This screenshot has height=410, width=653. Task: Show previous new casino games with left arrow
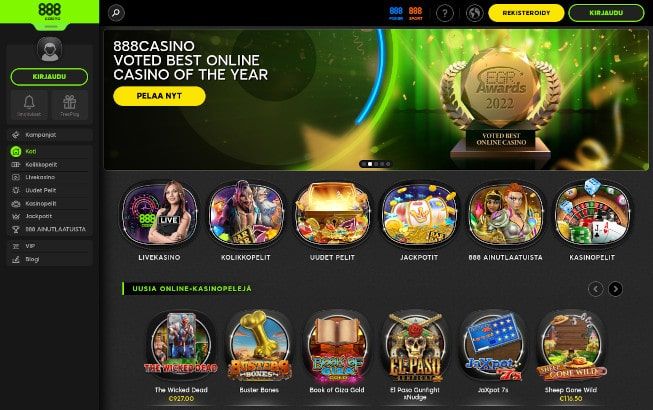596,288
